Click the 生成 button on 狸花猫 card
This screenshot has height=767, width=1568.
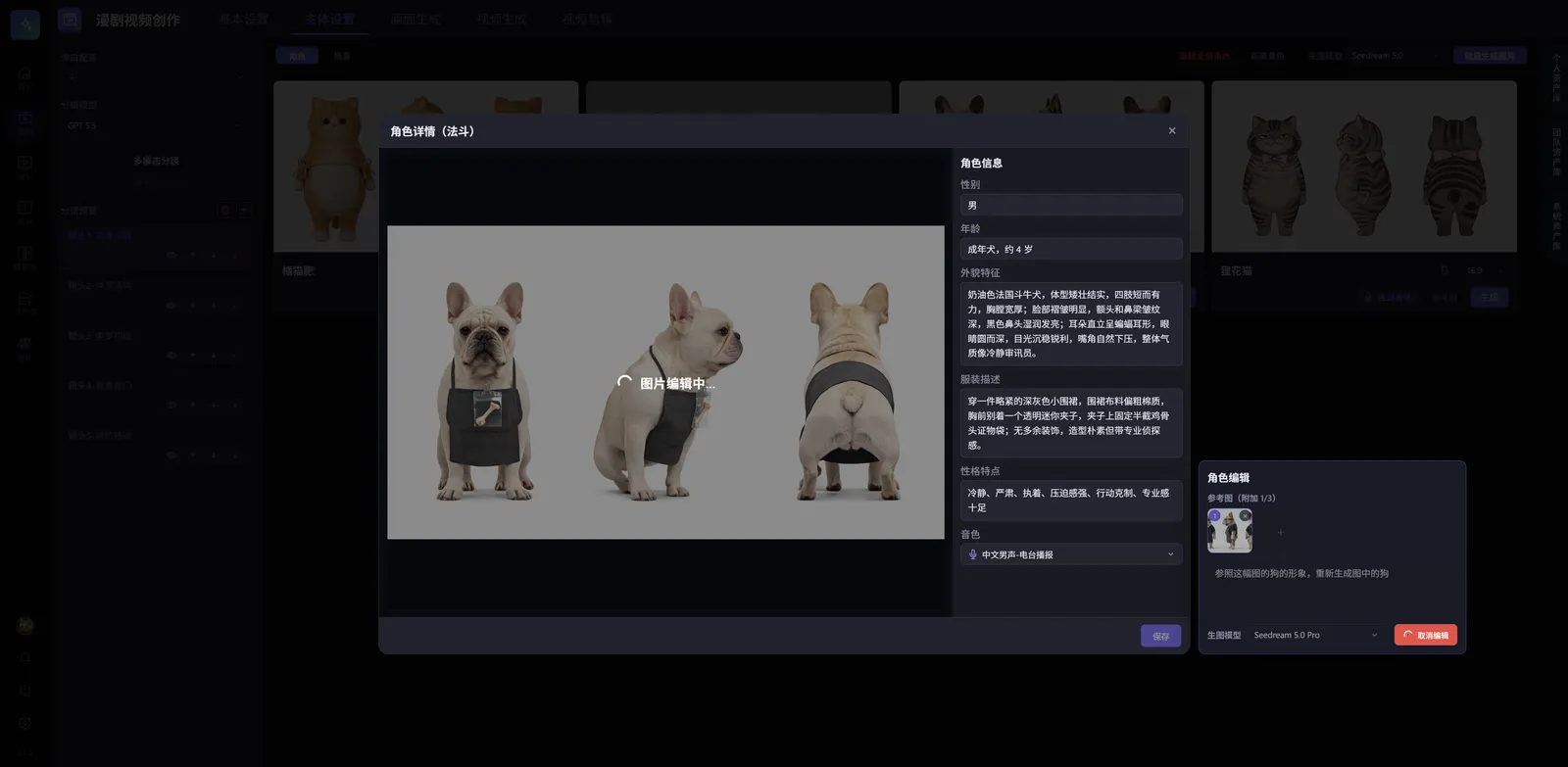(x=1490, y=297)
